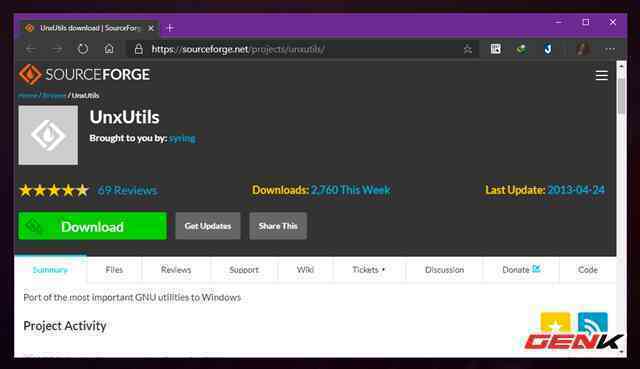Click the Share This button
Viewport: 640px width, 369px height.
coord(278,226)
